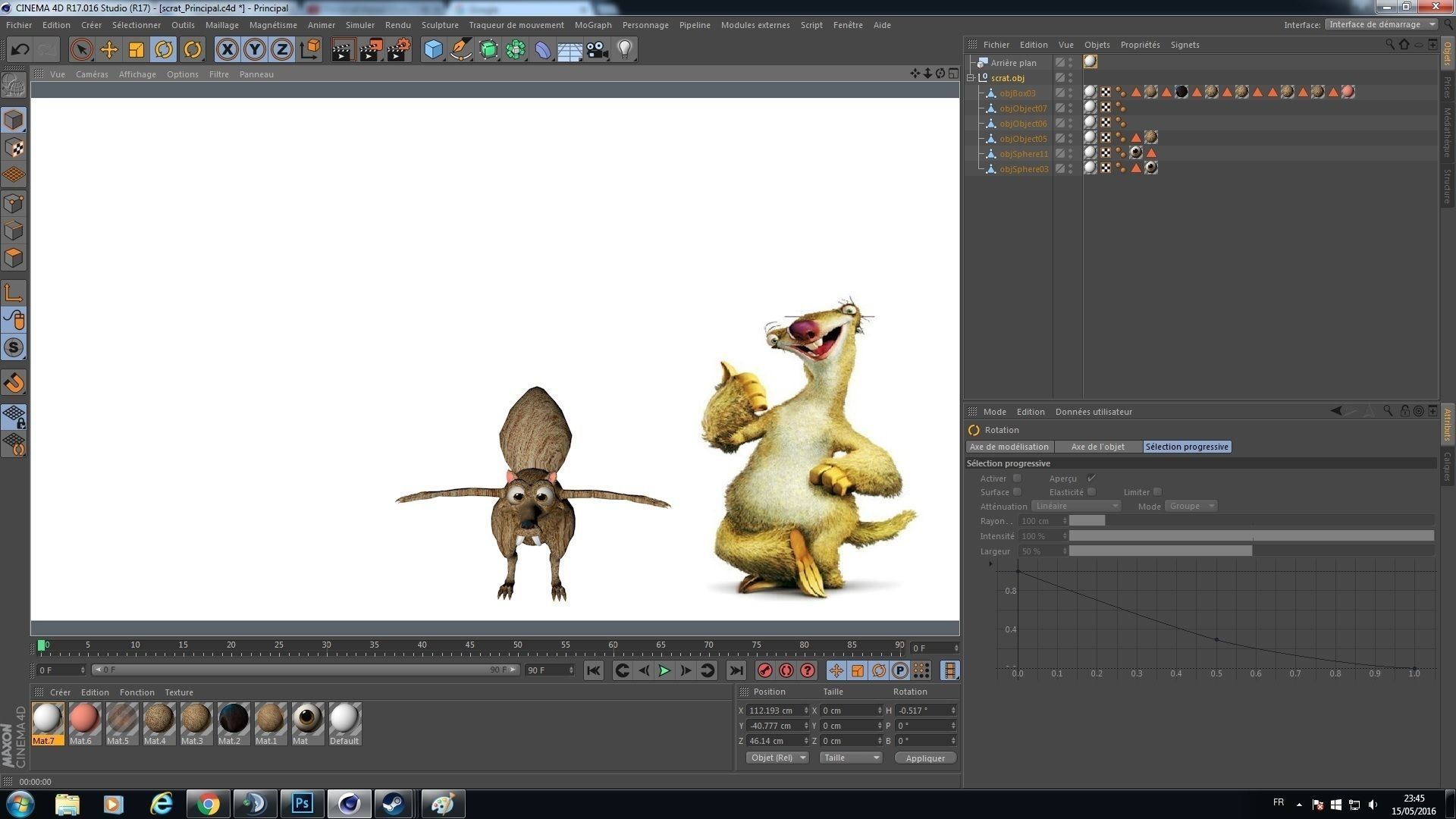
Task: Open Photoshop from the taskbar
Action: click(x=303, y=803)
